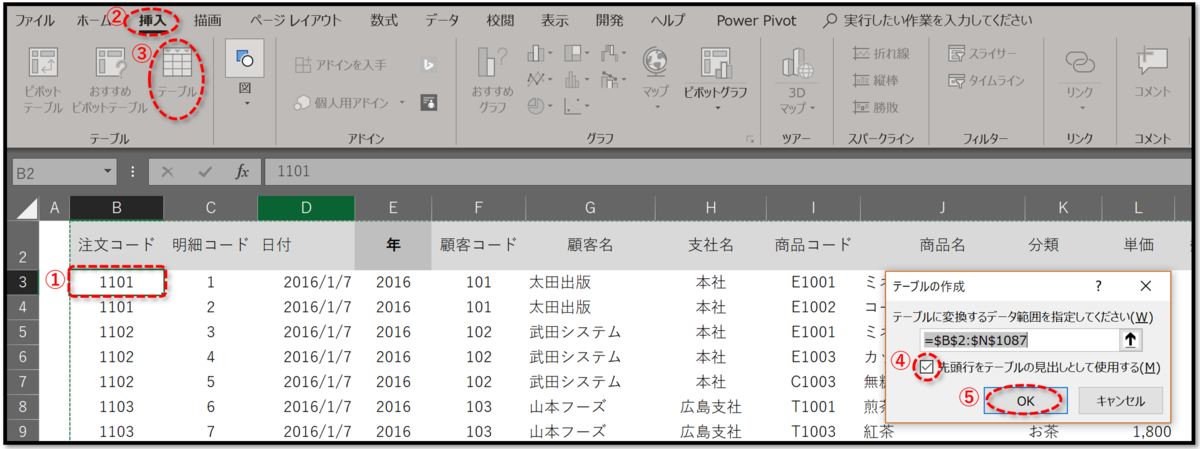Toggle 'use first row as headers' checkbox
This screenshot has height=449, width=1200.
coord(927,367)
